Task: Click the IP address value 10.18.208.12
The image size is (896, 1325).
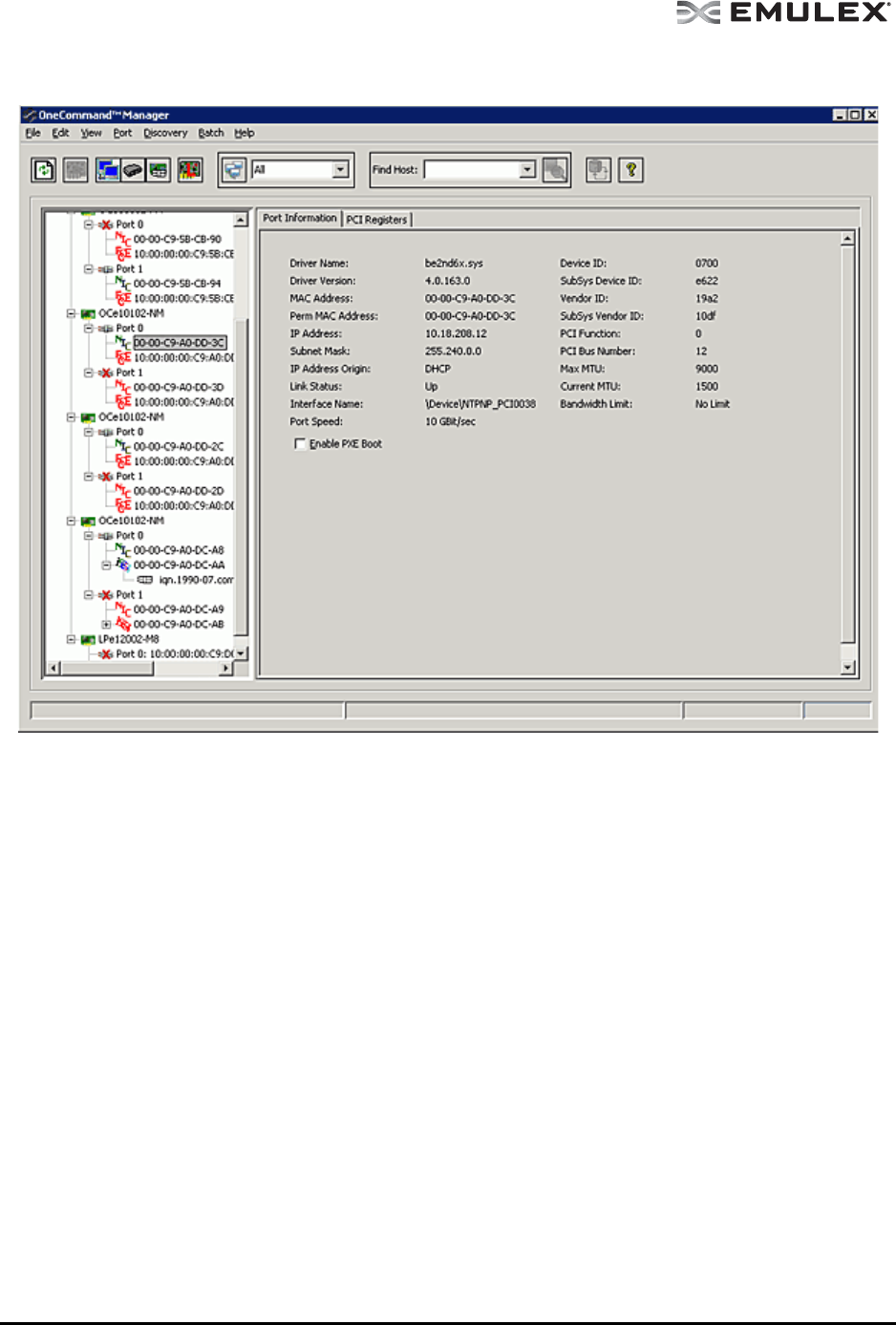Action: [x=456, y=333]
